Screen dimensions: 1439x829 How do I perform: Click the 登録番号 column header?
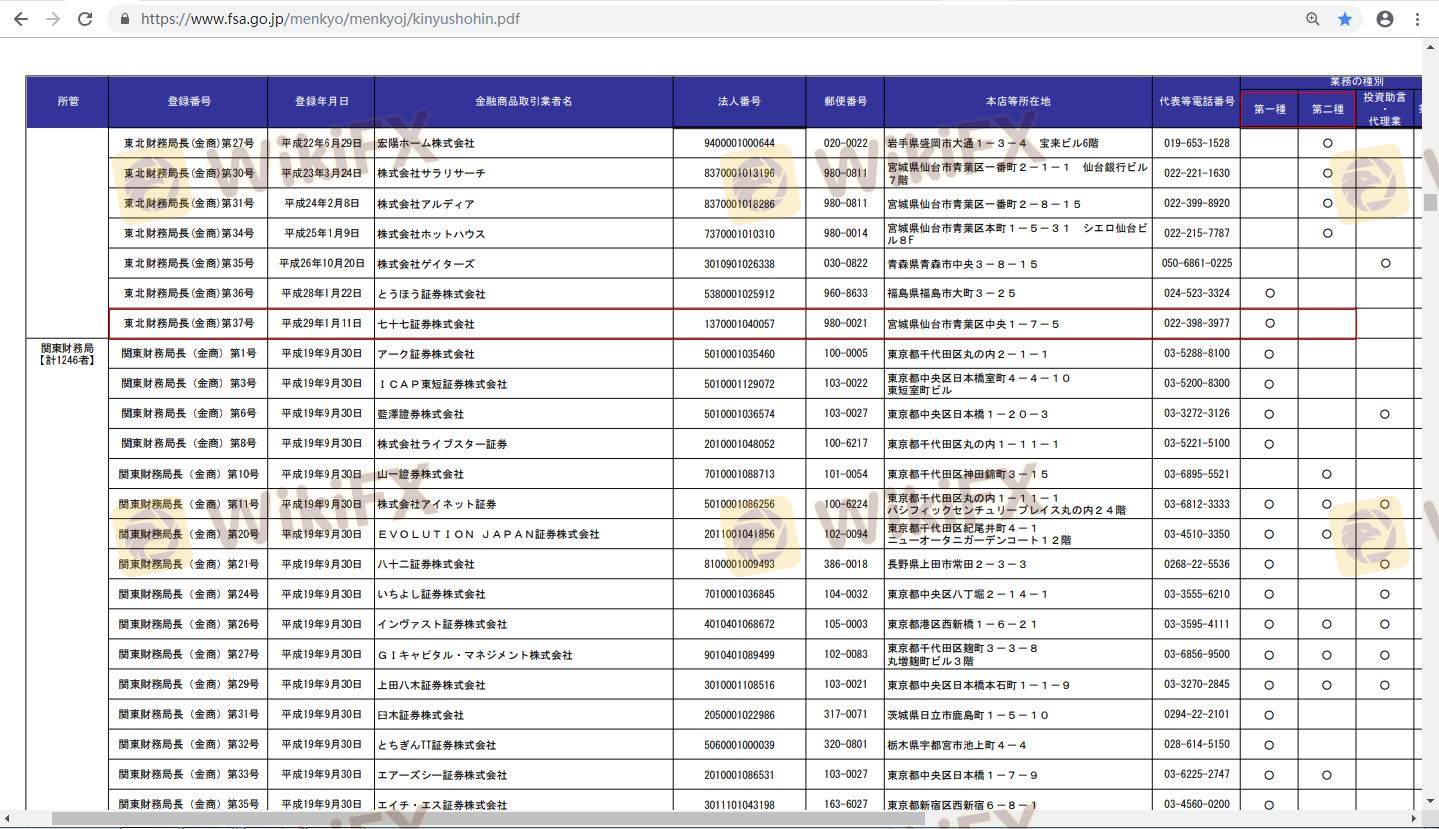188,102
